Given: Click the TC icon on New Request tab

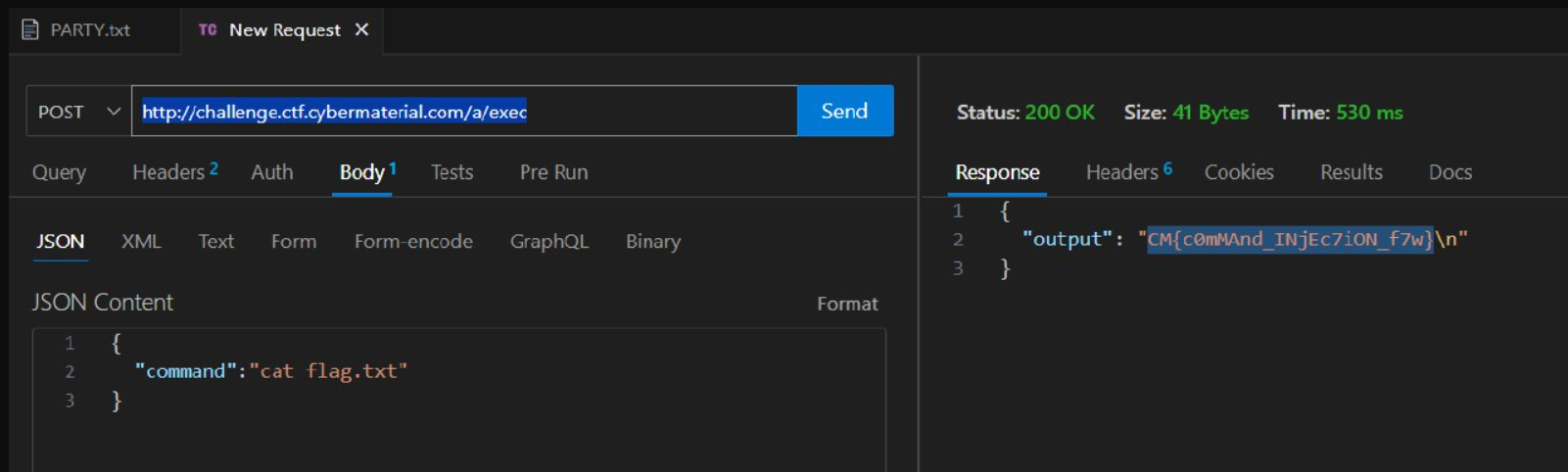Looking at the screenshot, I should pyautogui.click(x=208, y=30).
